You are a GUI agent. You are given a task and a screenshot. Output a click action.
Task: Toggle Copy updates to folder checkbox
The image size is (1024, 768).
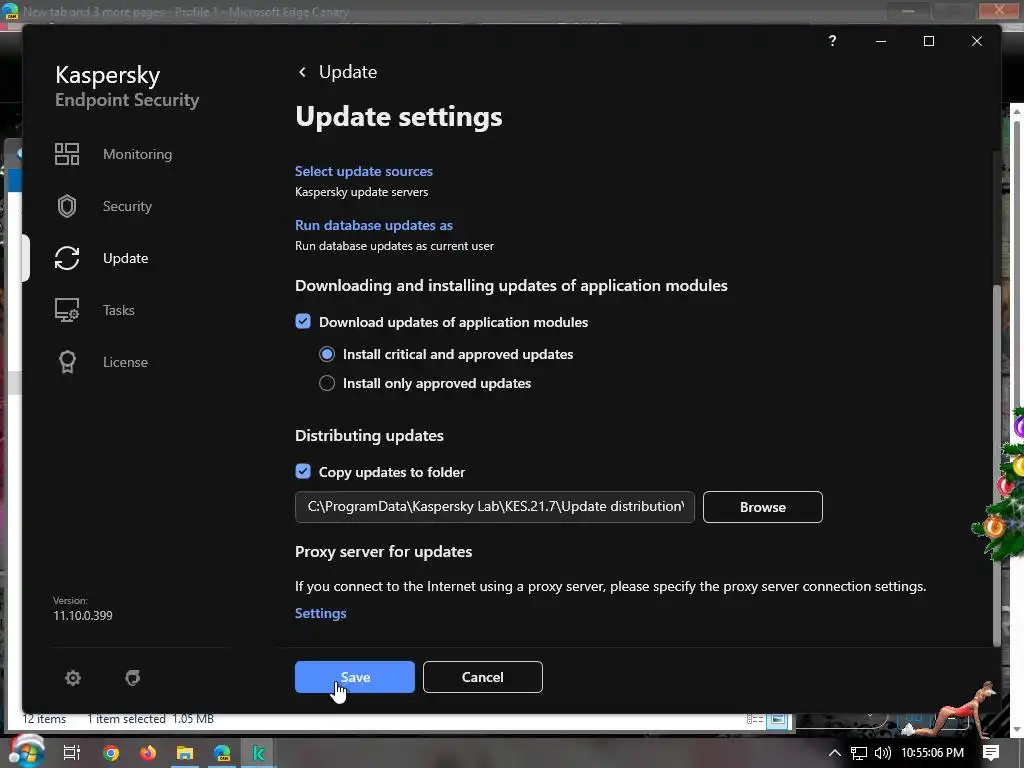tap(303, 471)
